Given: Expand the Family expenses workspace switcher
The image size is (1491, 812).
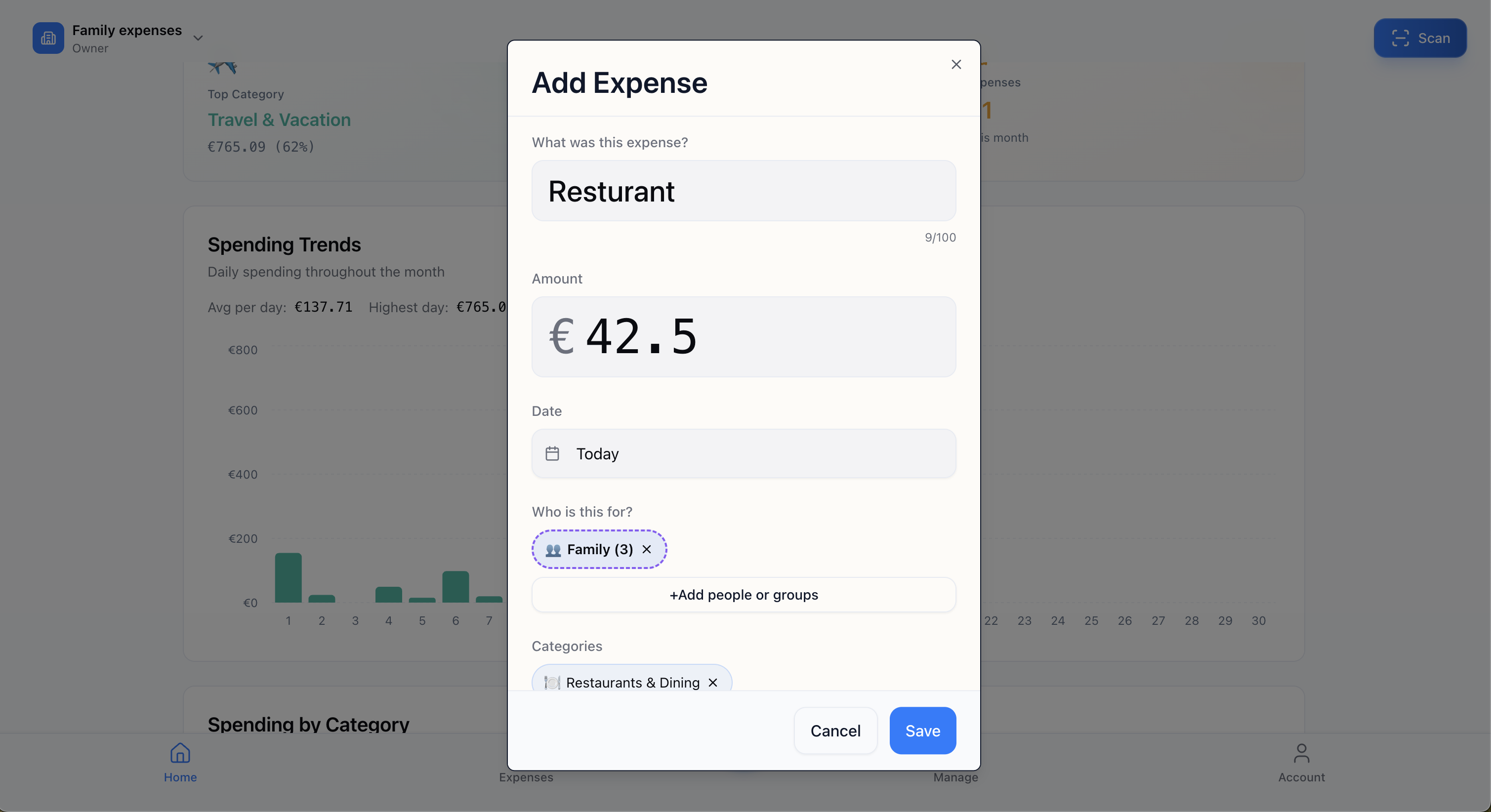Looking at the screenshot, I should [198, 37].
